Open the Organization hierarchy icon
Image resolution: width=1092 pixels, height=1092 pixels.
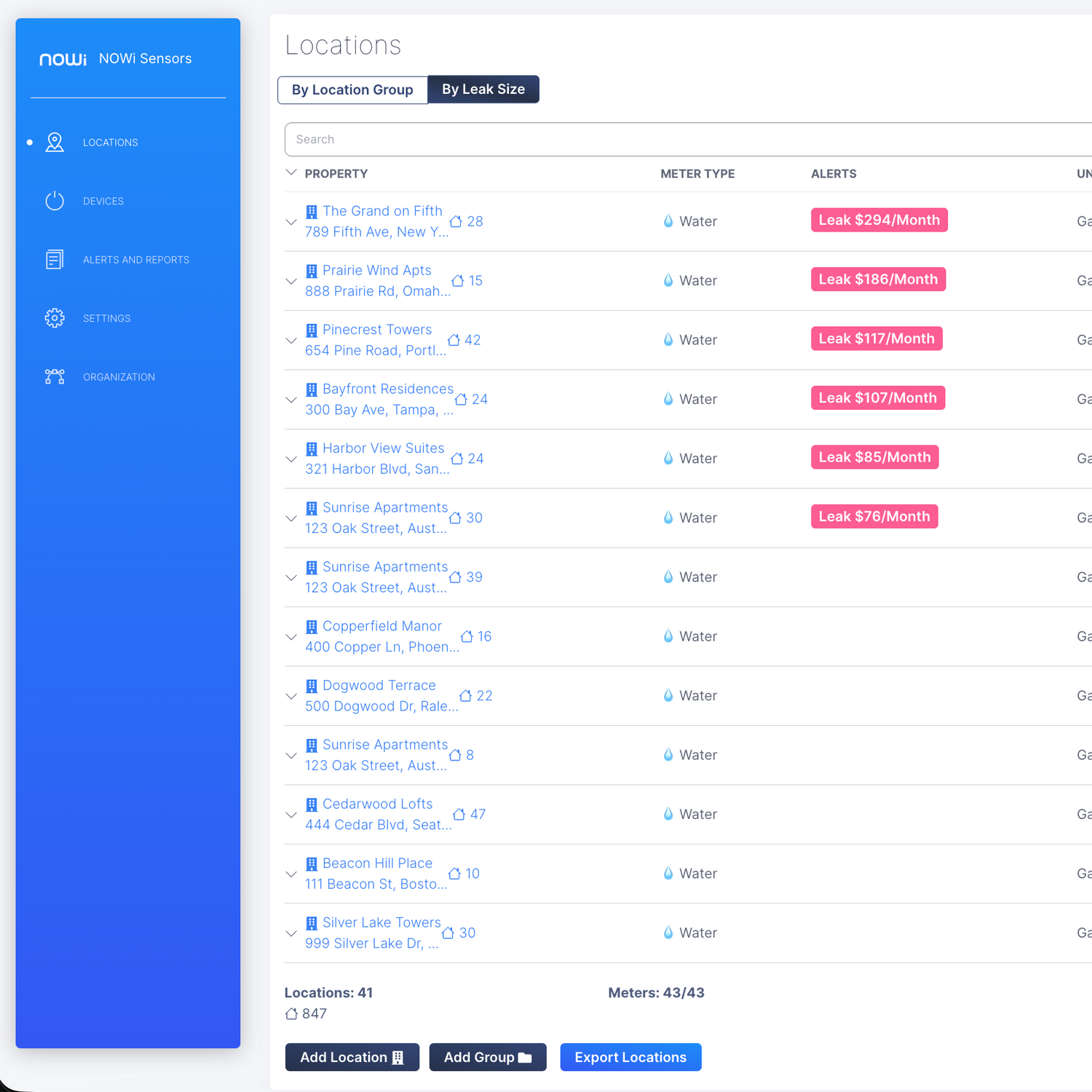pyautogui.click(x=55, y=377)
